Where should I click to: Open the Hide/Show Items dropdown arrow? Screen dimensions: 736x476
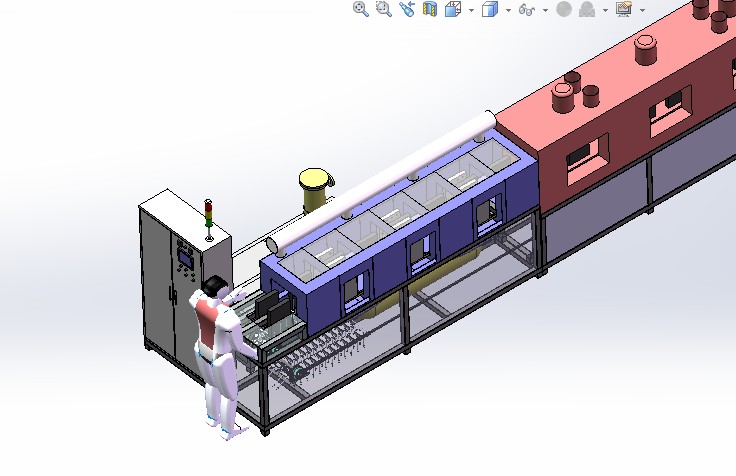[x=545, y=10]
